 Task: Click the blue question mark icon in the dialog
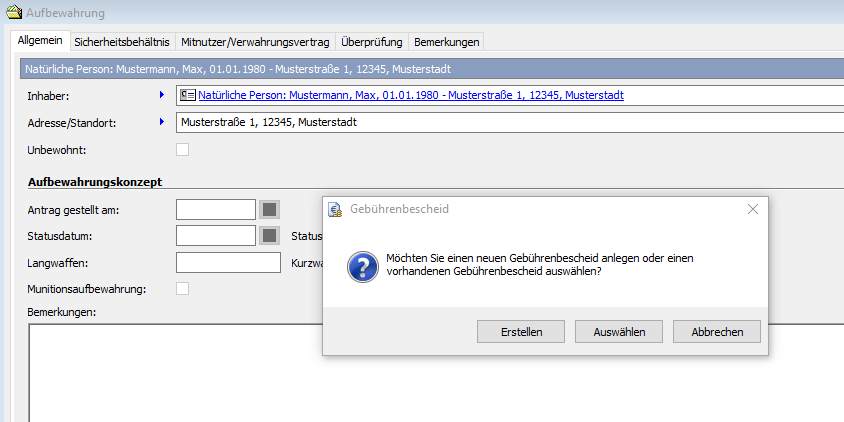tap(361, 267)
